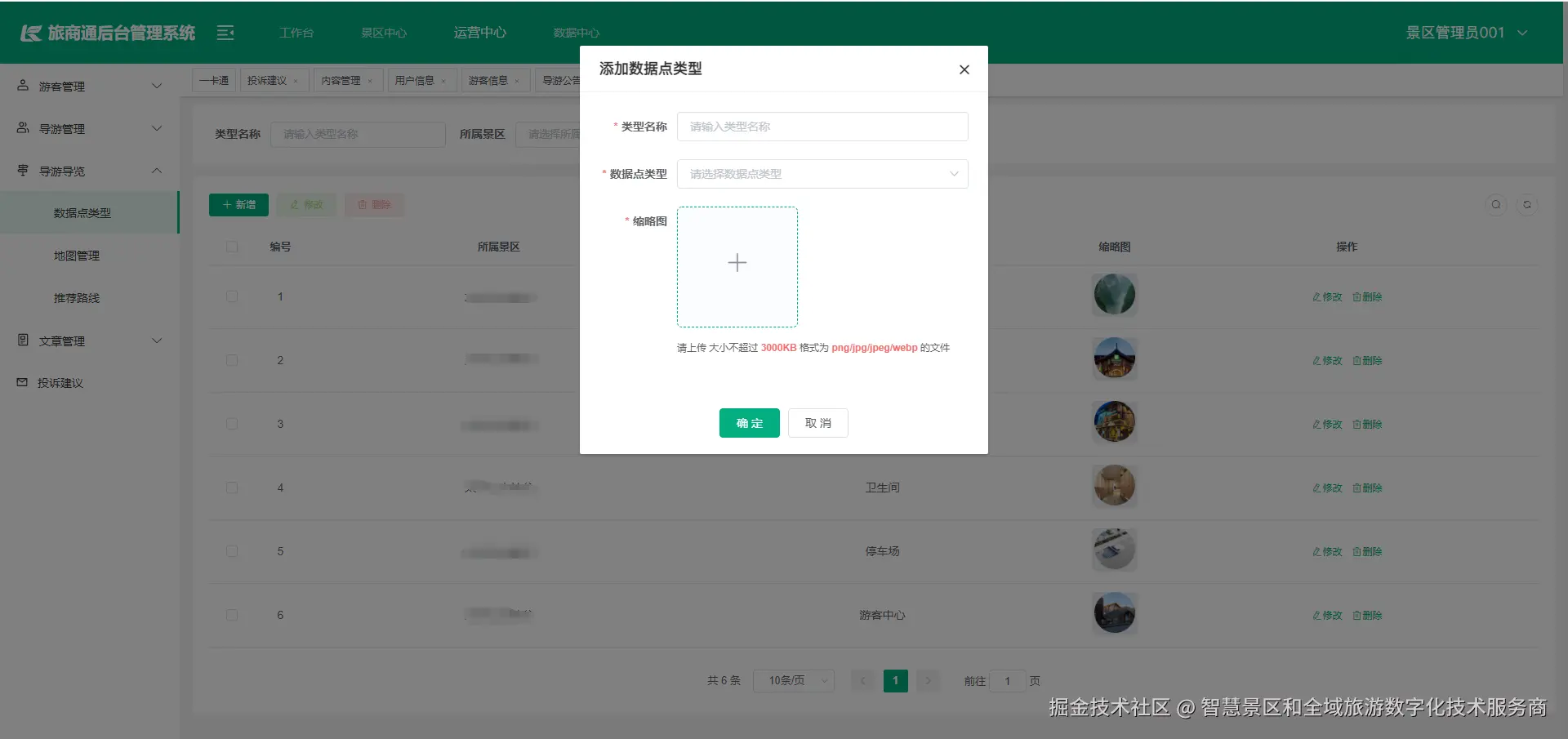Check the select-all checkbox in the table header
The width and height of the screenshot is (1568, 739).
pos(232,246)
